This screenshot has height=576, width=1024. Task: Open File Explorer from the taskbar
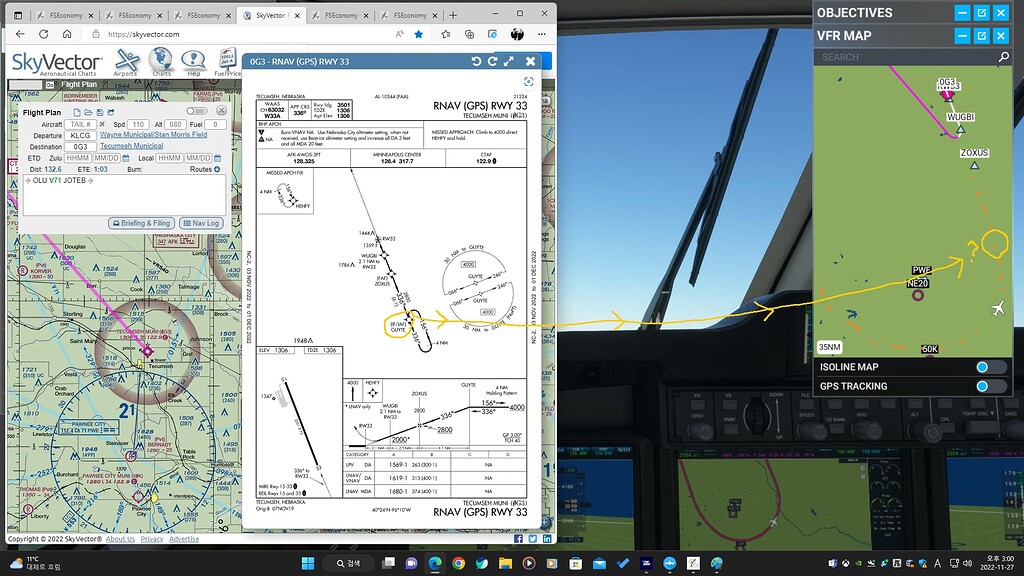505,563
